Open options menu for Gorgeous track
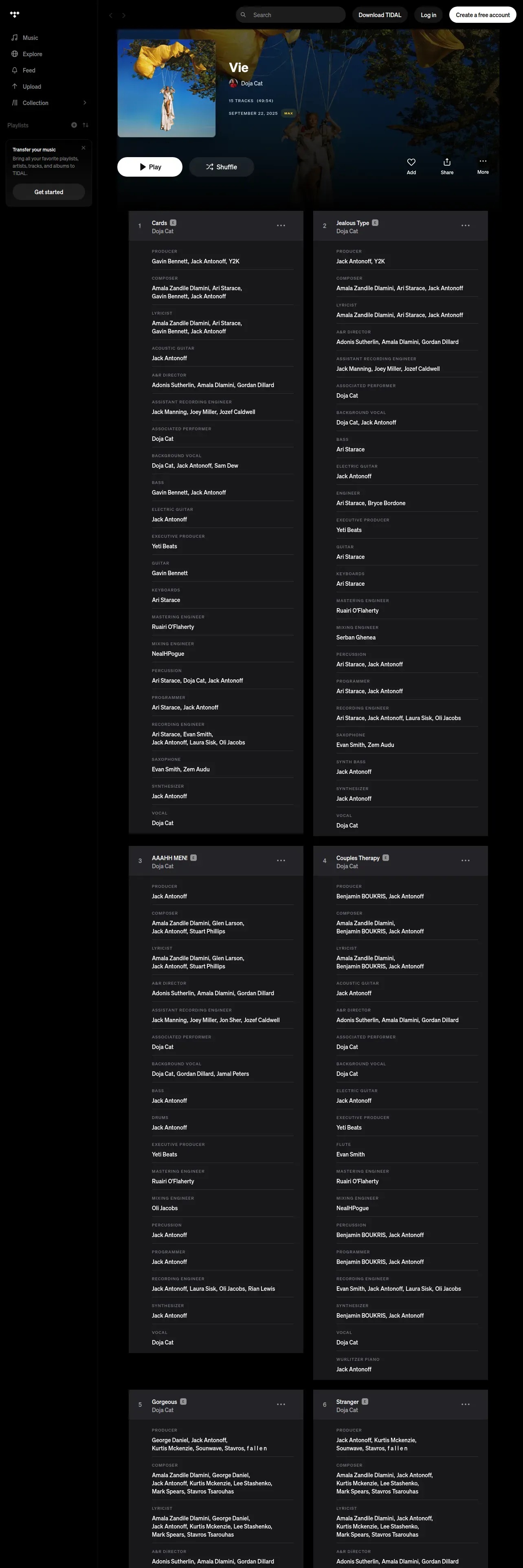This screenshot has width=523, height=1568. 281,1404
